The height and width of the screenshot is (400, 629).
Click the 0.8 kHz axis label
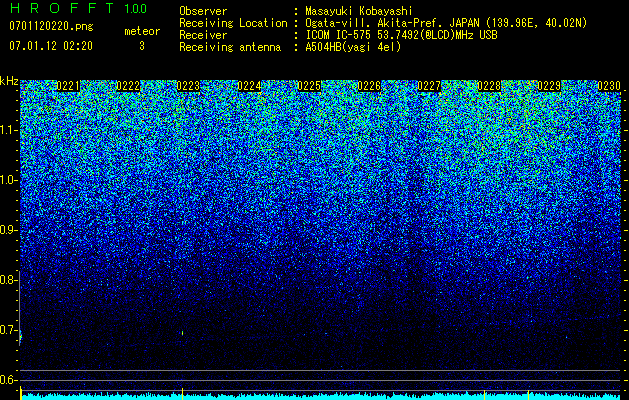click(x=8, y=280)
